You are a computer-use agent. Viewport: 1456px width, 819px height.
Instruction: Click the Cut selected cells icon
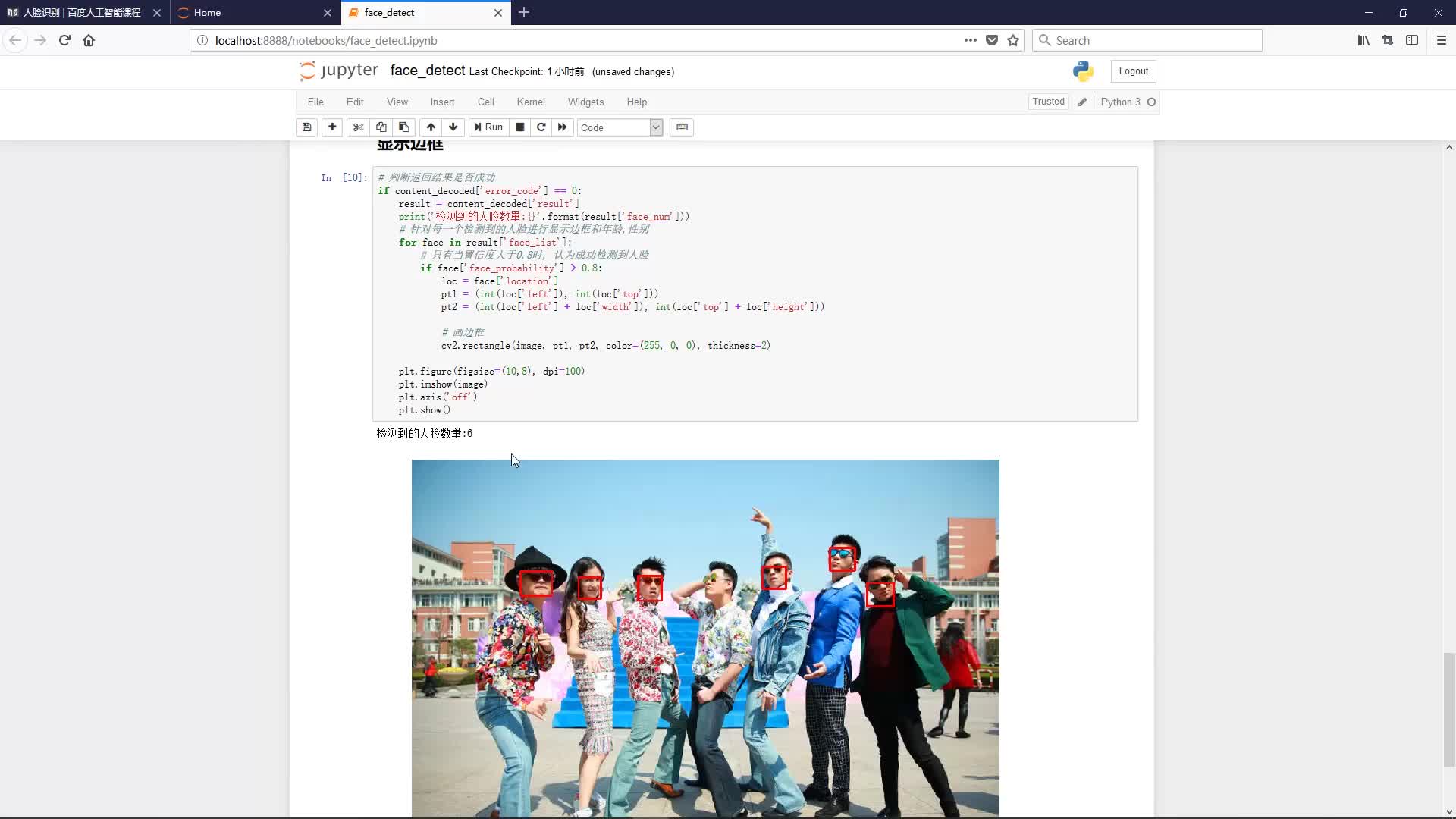click(358, 127)
